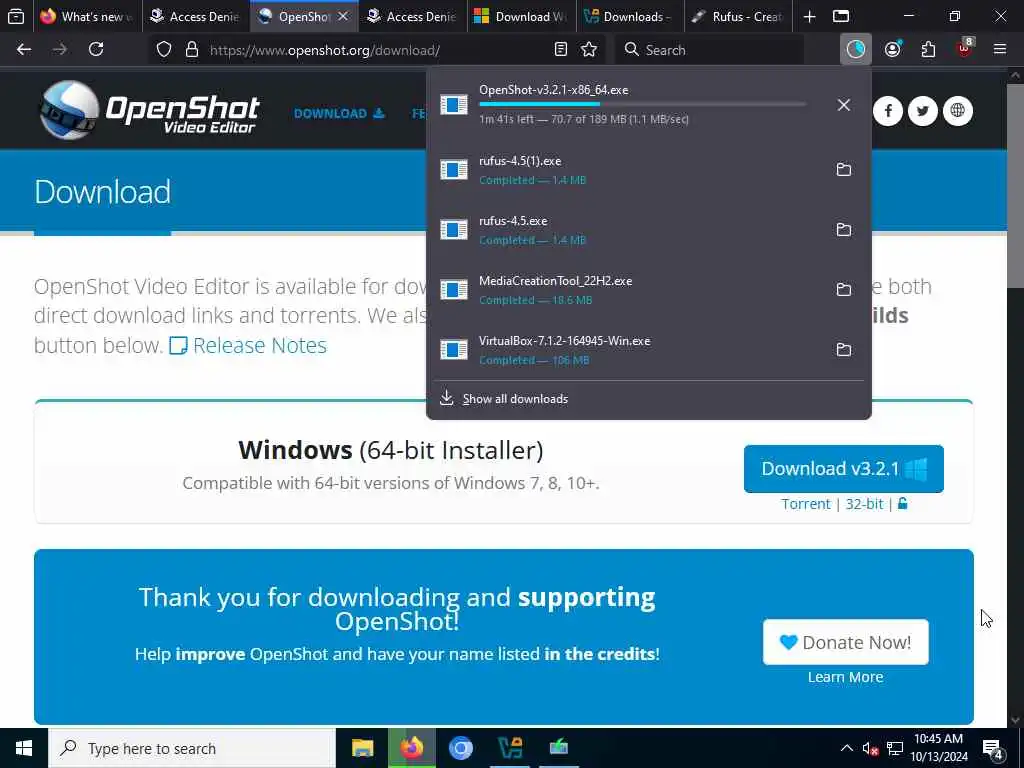Select the OpenShot-v3.2.1-x86_64.exe download entry
The width and height of the screenshot is (1024, 768).
(648, 104)
